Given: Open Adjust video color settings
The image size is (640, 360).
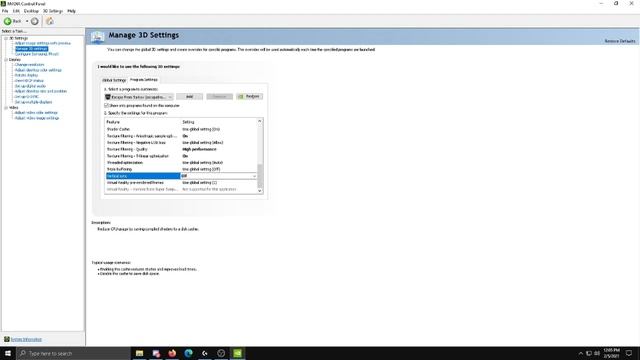Looking at the screenshot, I should pyautogui.click(x=36, y=113).
